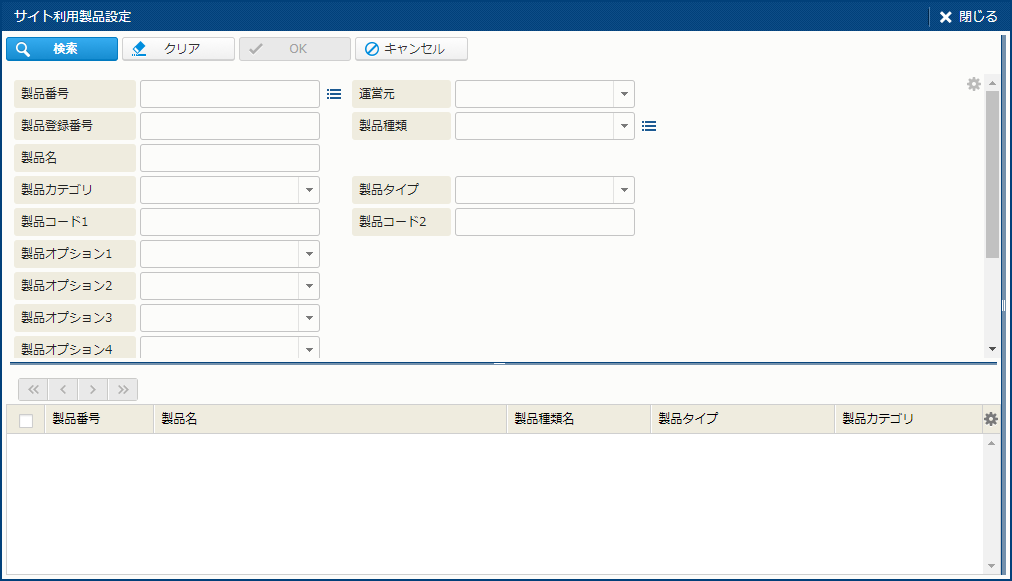Go to first page of results

coord(33,390)
